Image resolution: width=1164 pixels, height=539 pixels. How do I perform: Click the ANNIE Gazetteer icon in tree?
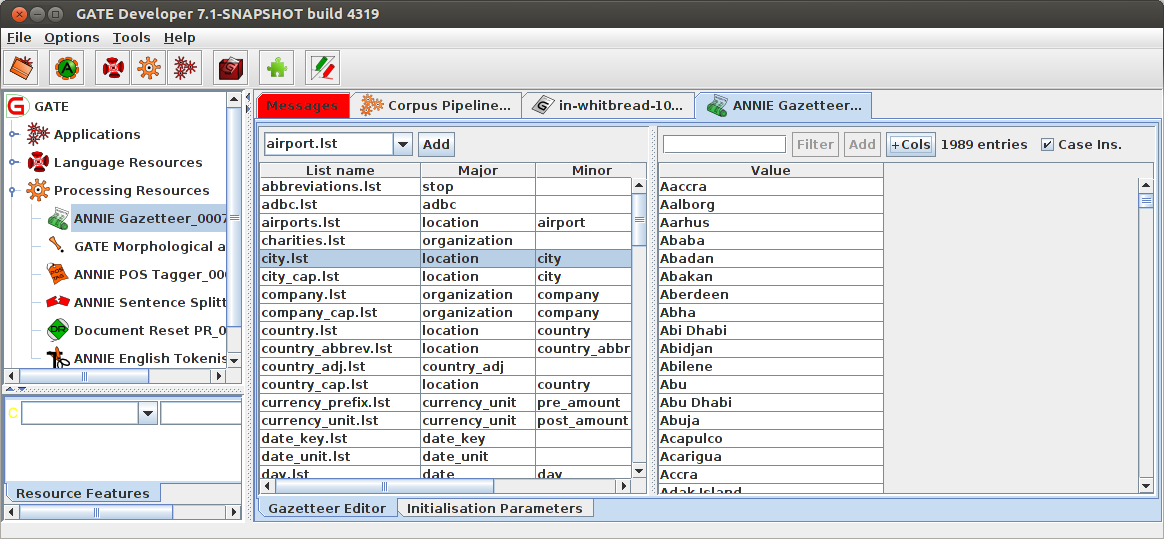tap(58, 218)
